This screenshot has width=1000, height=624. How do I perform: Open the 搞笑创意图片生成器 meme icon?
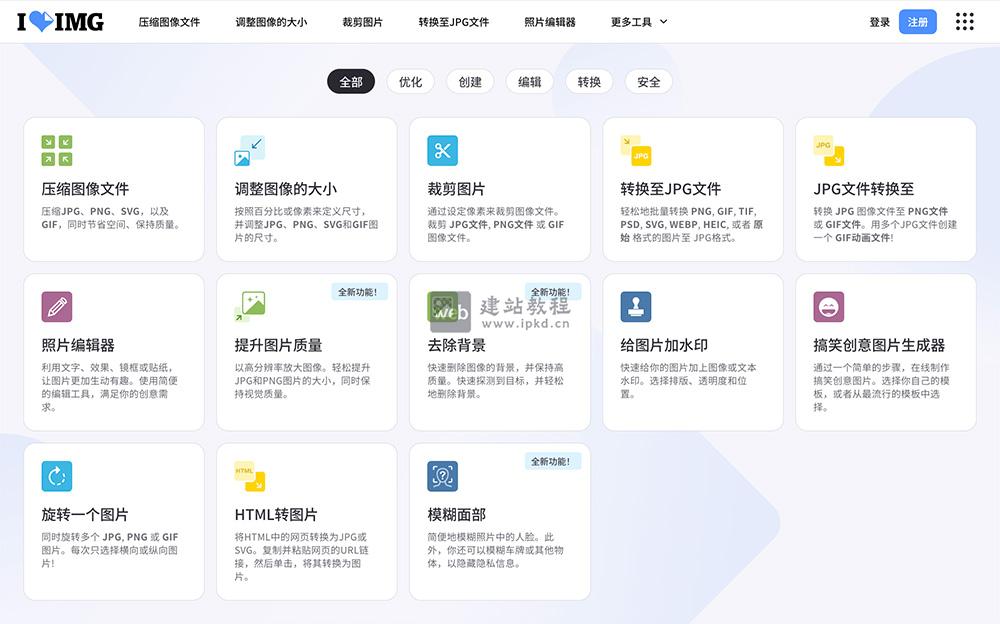coord(827,307)
